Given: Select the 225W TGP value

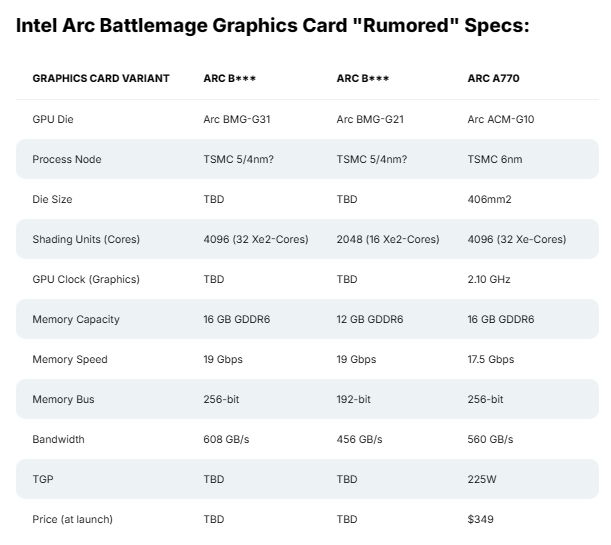Looking at the screenshot, I should click(x=482, y=480).
